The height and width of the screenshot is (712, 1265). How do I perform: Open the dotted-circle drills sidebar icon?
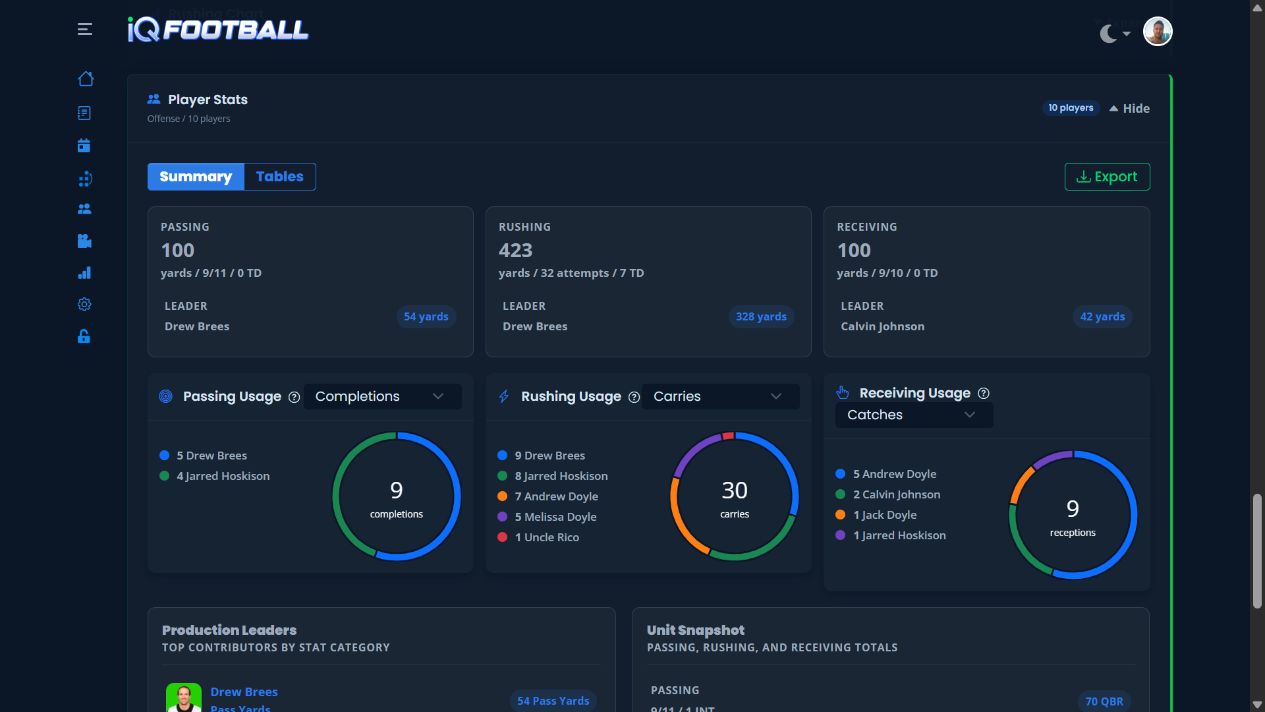(84, 179)
